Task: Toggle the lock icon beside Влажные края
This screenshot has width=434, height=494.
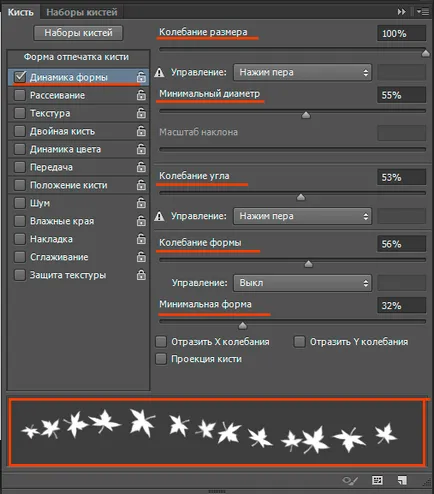Action: pos(141,221)
